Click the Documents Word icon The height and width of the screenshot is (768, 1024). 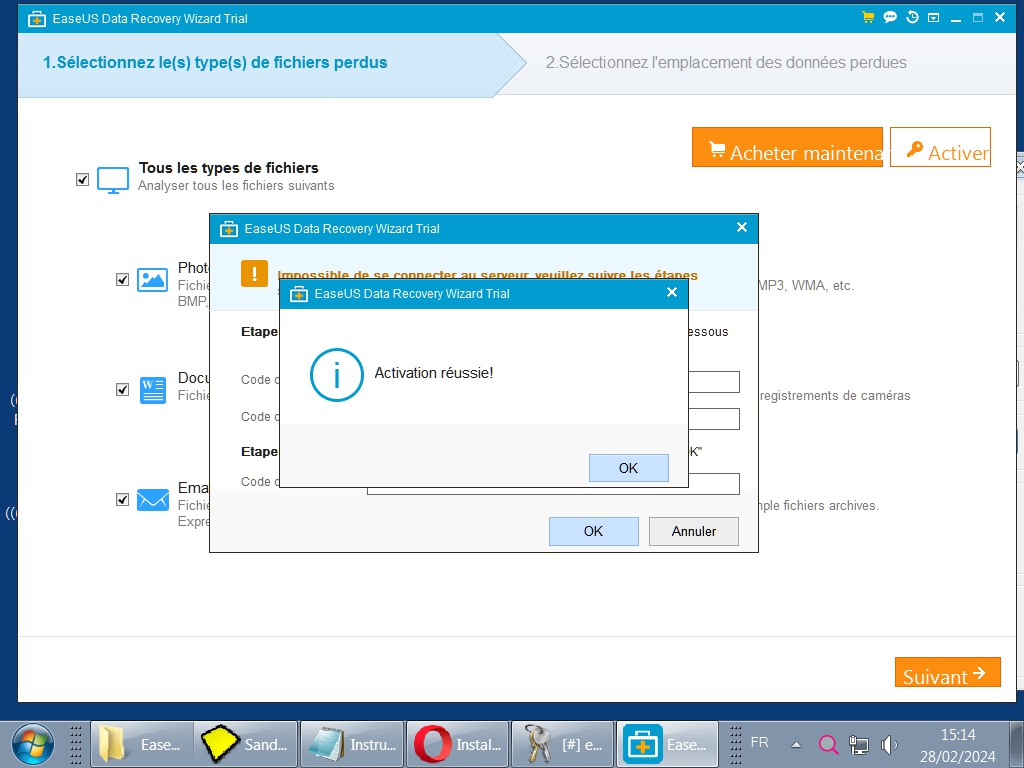(x=153, y=390)
